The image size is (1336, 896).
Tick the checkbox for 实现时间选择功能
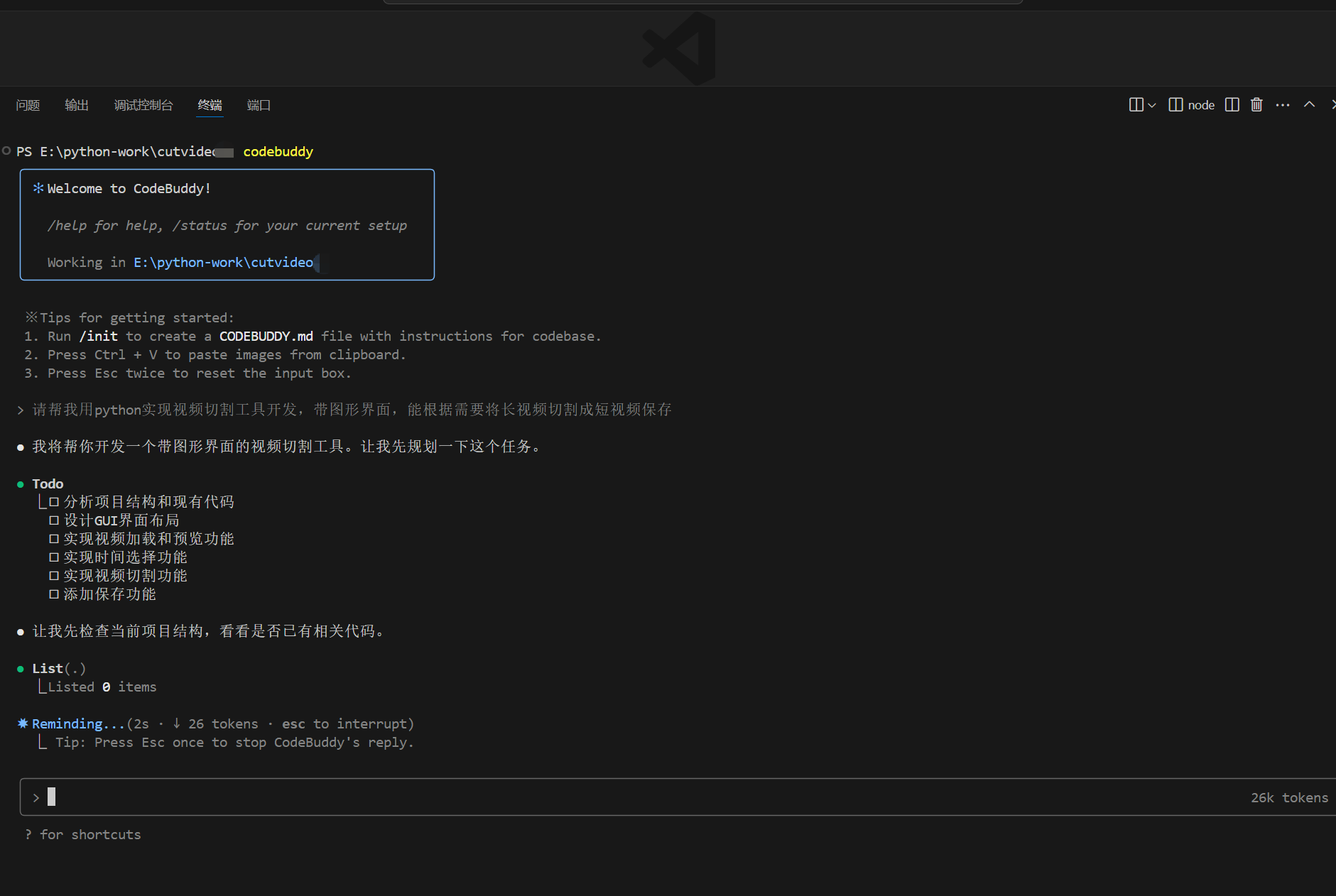point(54,557)
